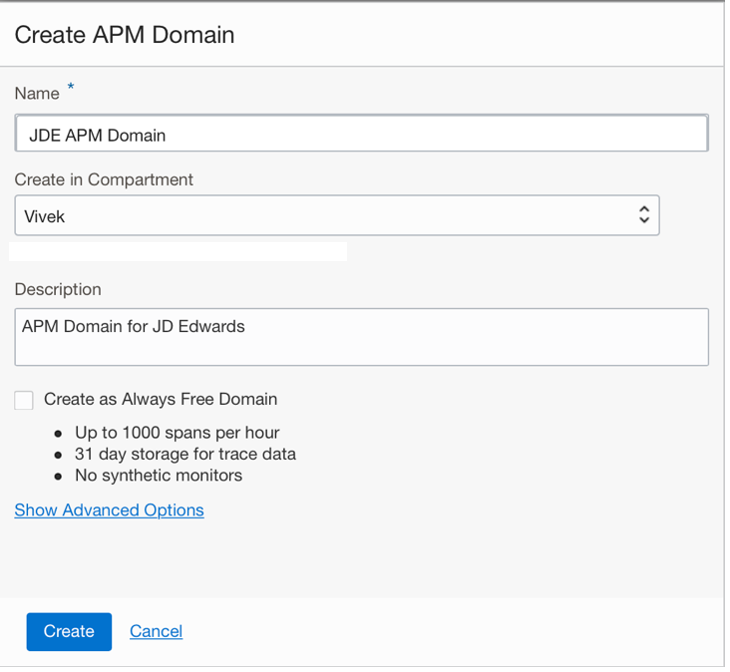Click the 'Up to 1000 spans per hour' text
The image size is (730, 672).
pos(177,433)
